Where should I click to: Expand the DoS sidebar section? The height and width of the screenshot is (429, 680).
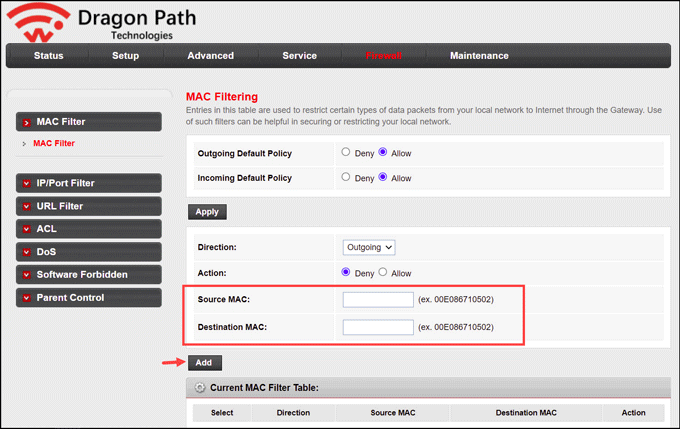click(89, 252)
